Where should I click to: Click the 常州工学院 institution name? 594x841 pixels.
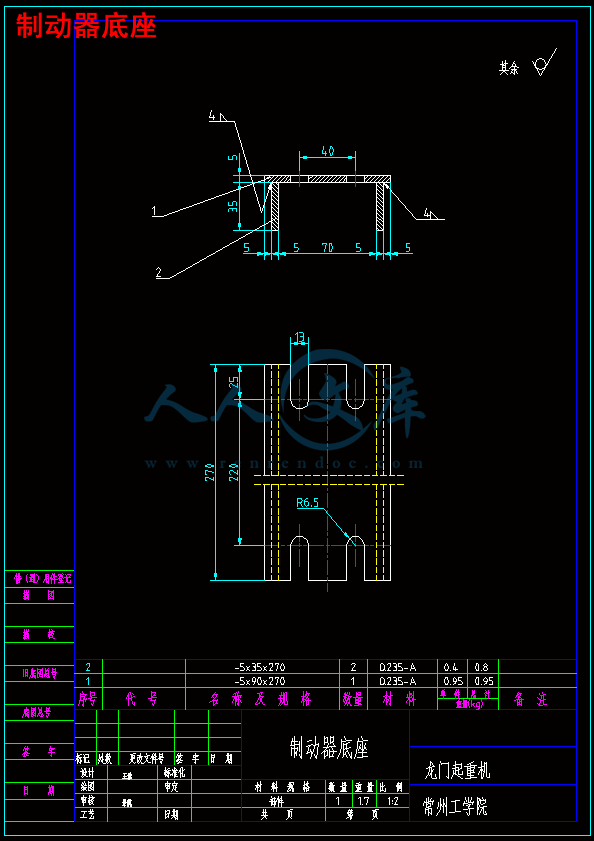click(456, 806)
